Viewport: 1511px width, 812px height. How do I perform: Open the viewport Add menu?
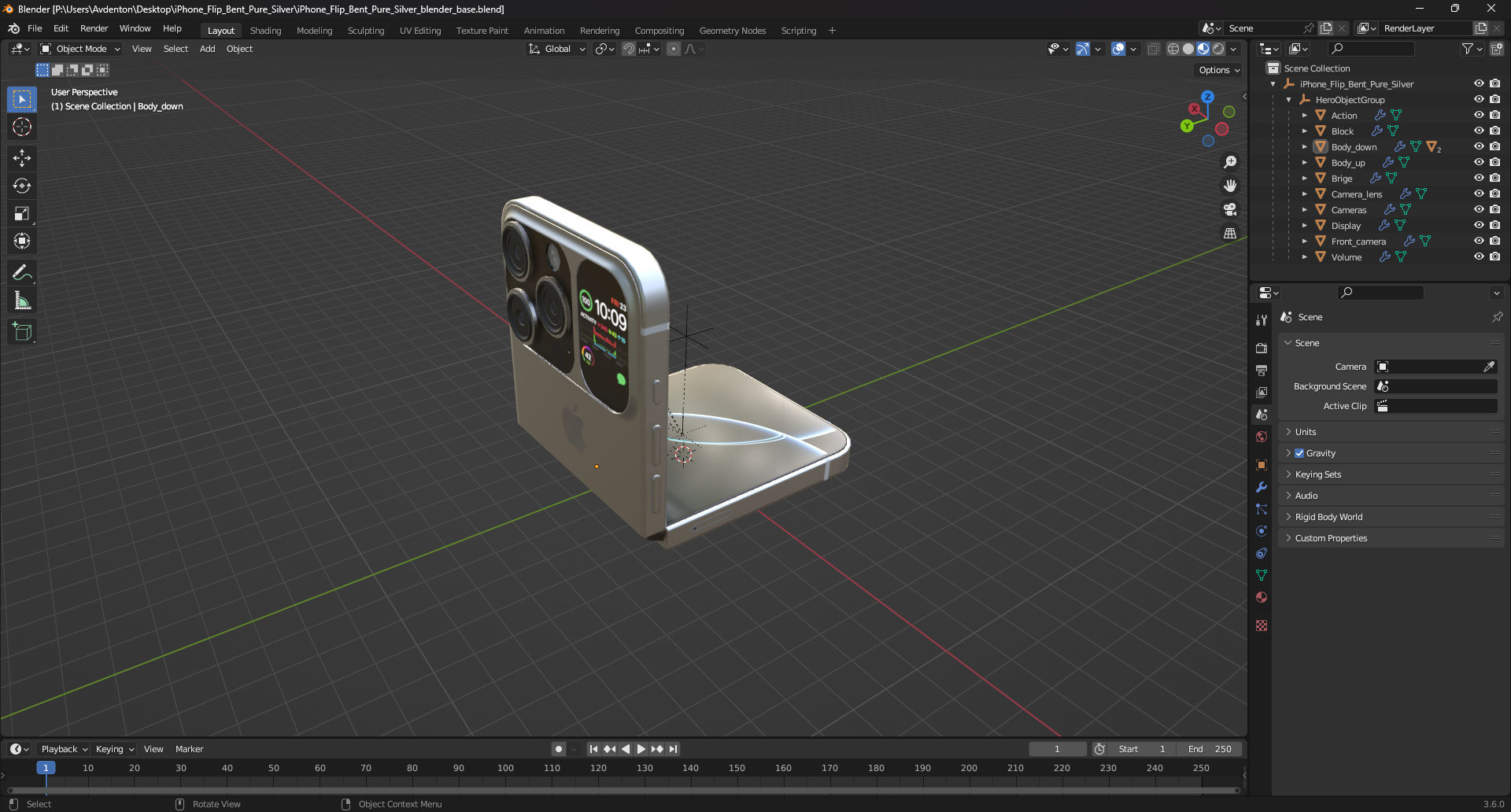click(x=207, y=49)
